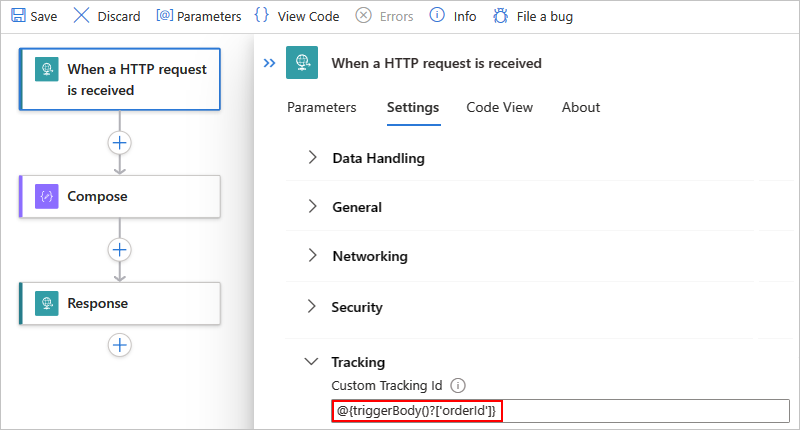Click the File a bug icon

coord(500,16)
